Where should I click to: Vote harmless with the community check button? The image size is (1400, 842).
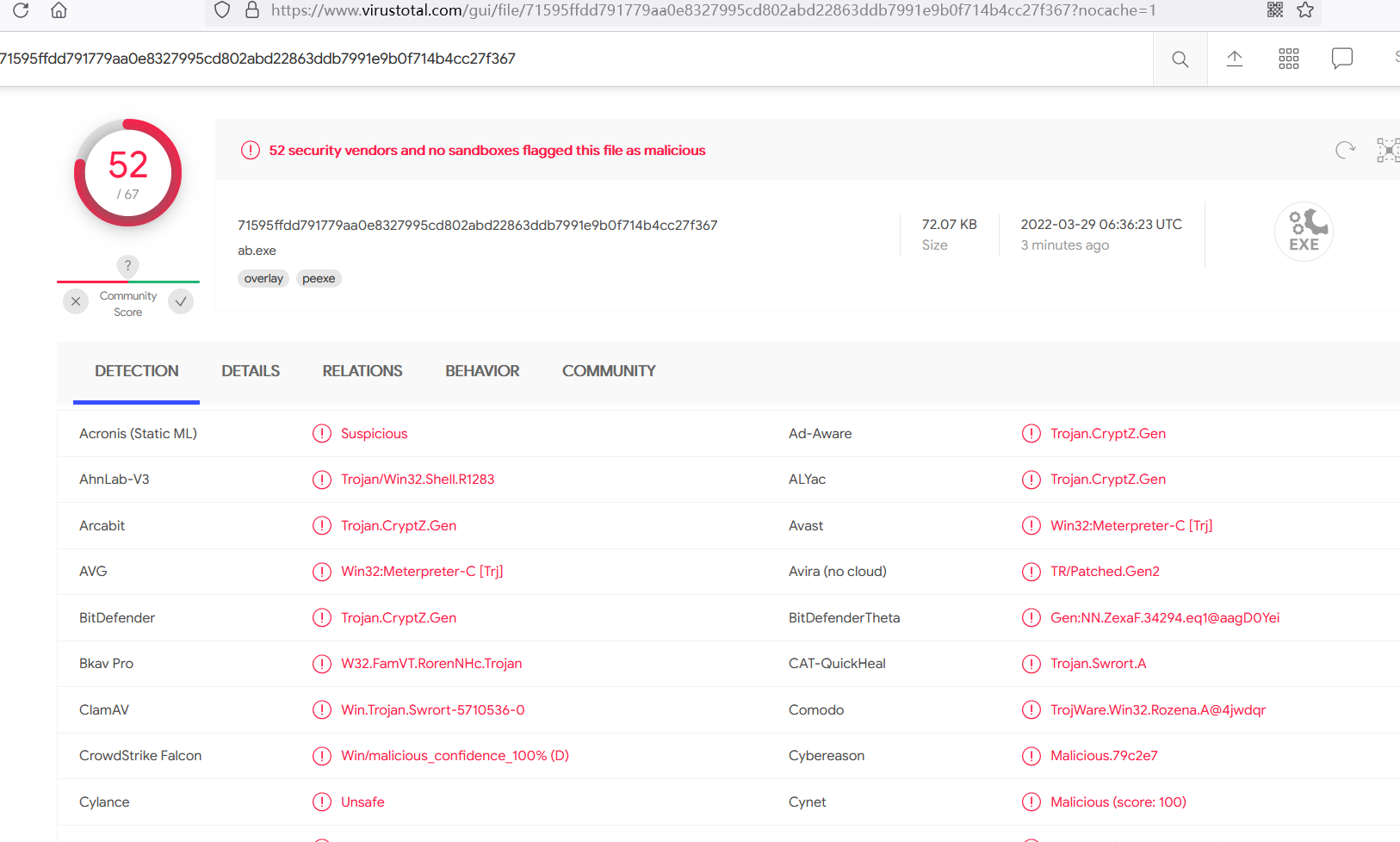point(181,301)
